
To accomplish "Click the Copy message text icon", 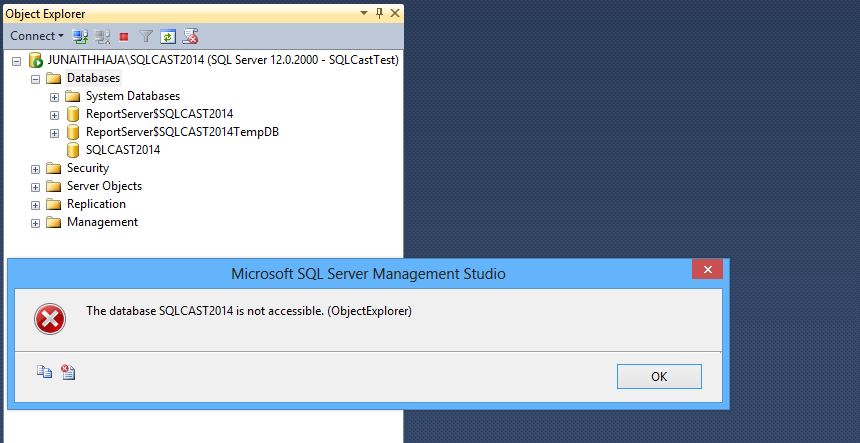I will click(x=44, y=372).
